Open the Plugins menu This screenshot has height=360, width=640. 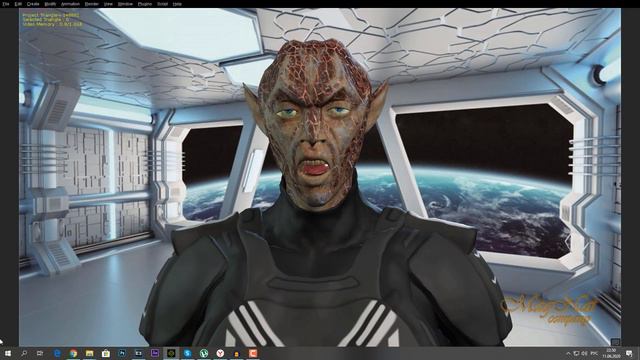point(145,4)
